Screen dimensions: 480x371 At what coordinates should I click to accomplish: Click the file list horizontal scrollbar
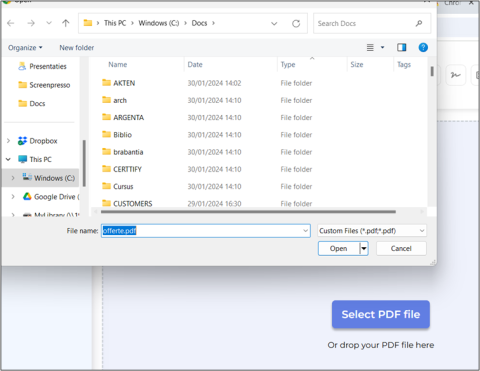[x=248, y=212]
